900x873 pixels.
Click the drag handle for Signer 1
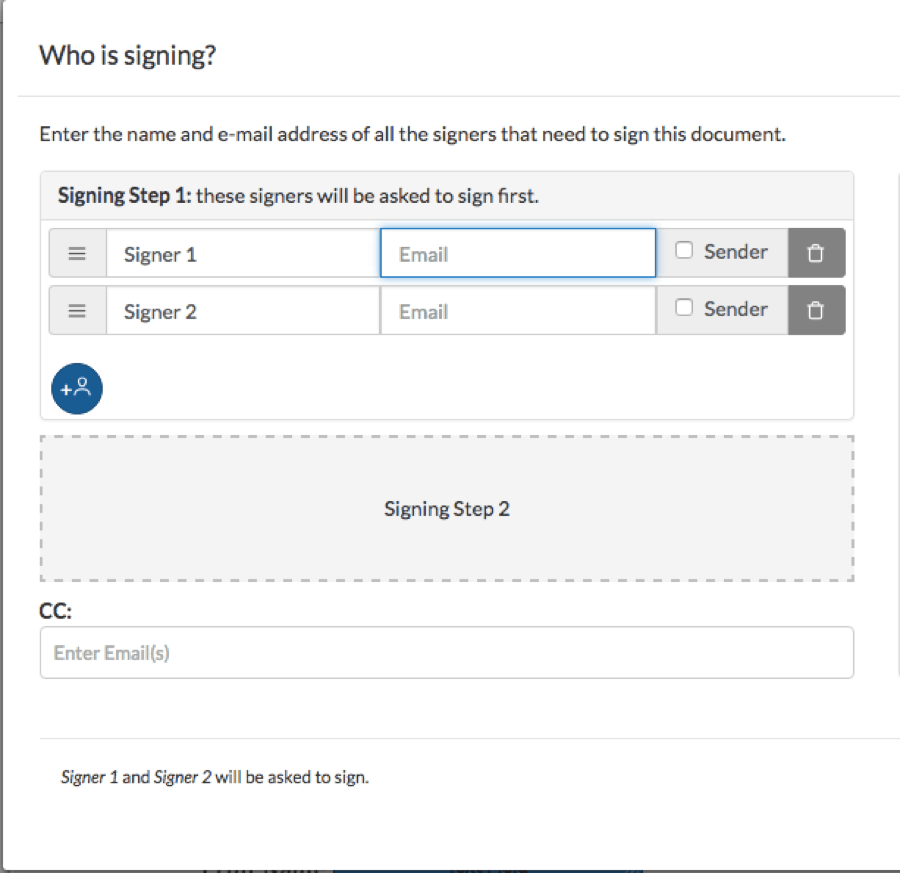point(77,254)
